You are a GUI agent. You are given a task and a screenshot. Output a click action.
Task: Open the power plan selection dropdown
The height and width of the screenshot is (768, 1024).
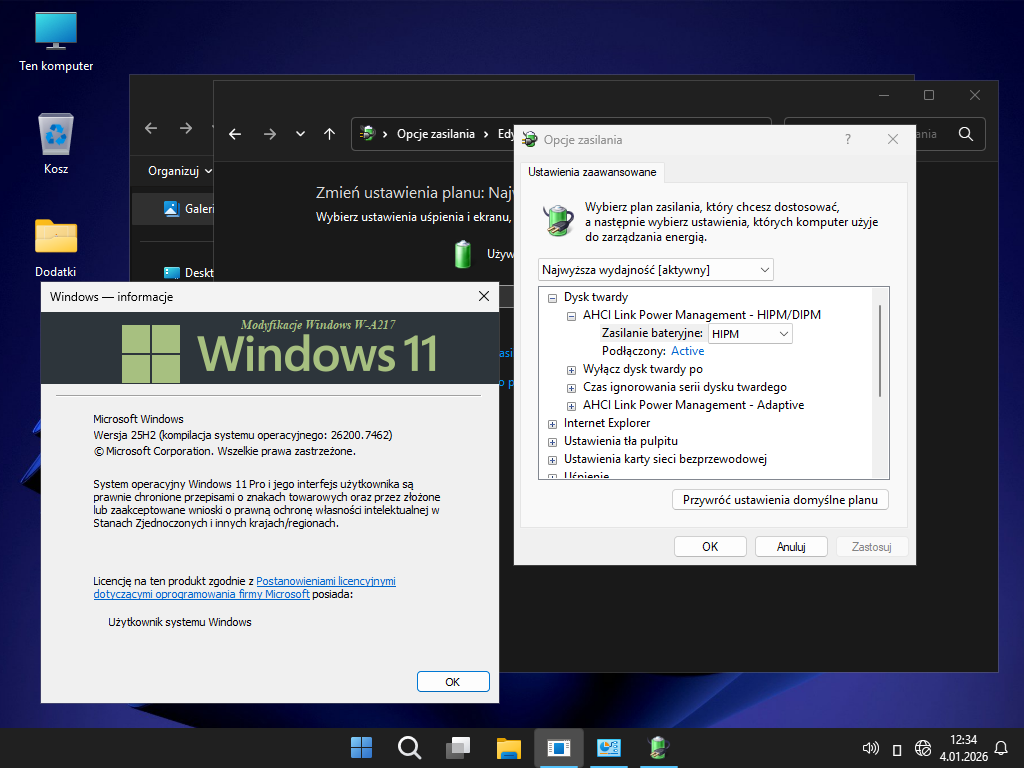(655, 270)
